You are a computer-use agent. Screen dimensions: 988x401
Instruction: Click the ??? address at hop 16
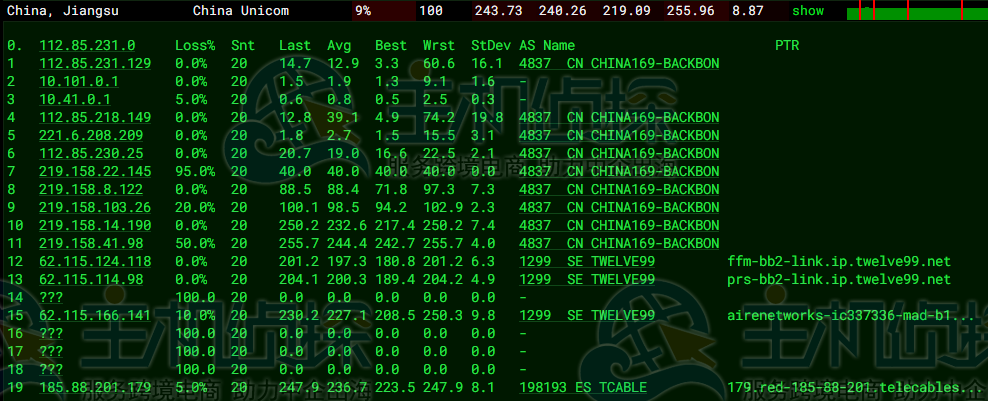pos(51,334)
